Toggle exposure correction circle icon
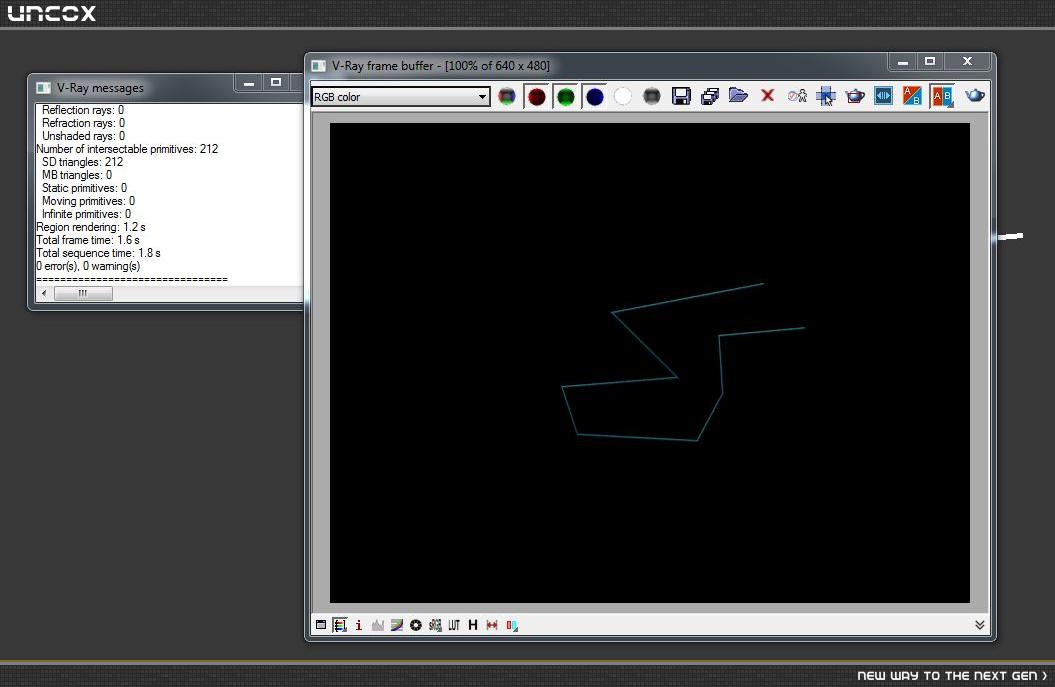This screenshot has width=1055, height=687. (x=416, y=625)
